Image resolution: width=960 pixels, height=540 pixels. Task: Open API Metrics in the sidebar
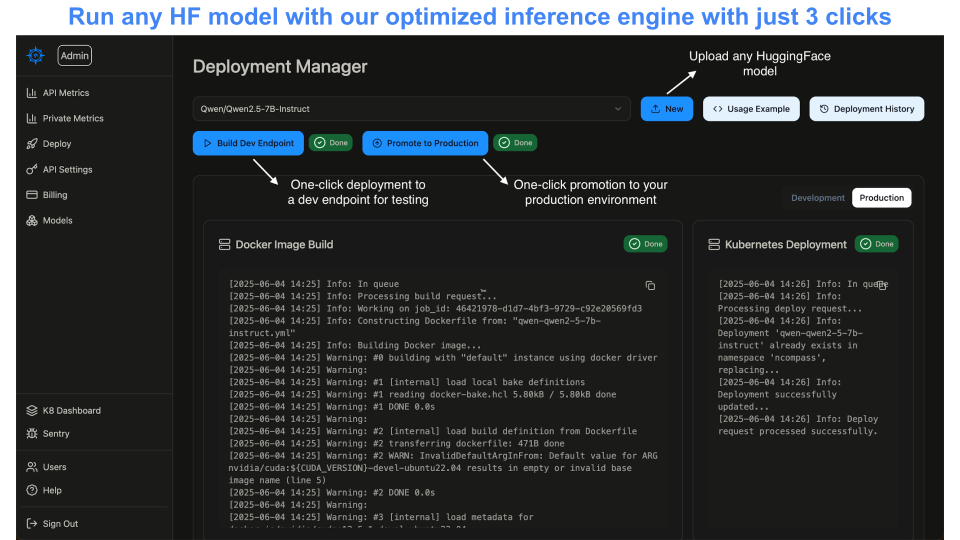click(x=65, y=93)
